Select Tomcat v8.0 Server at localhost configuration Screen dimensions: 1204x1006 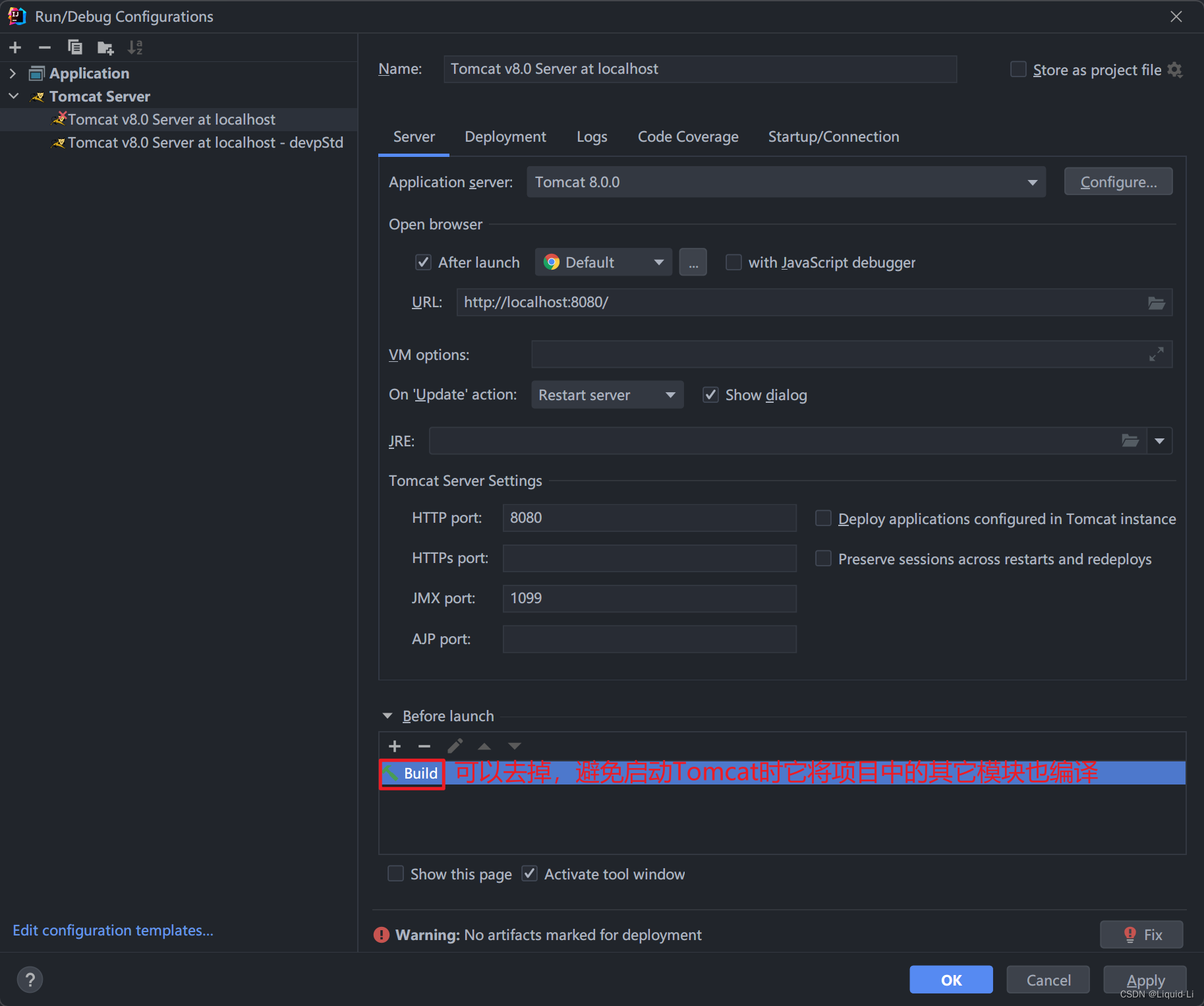pyautogui.click(x=179, y=119)
